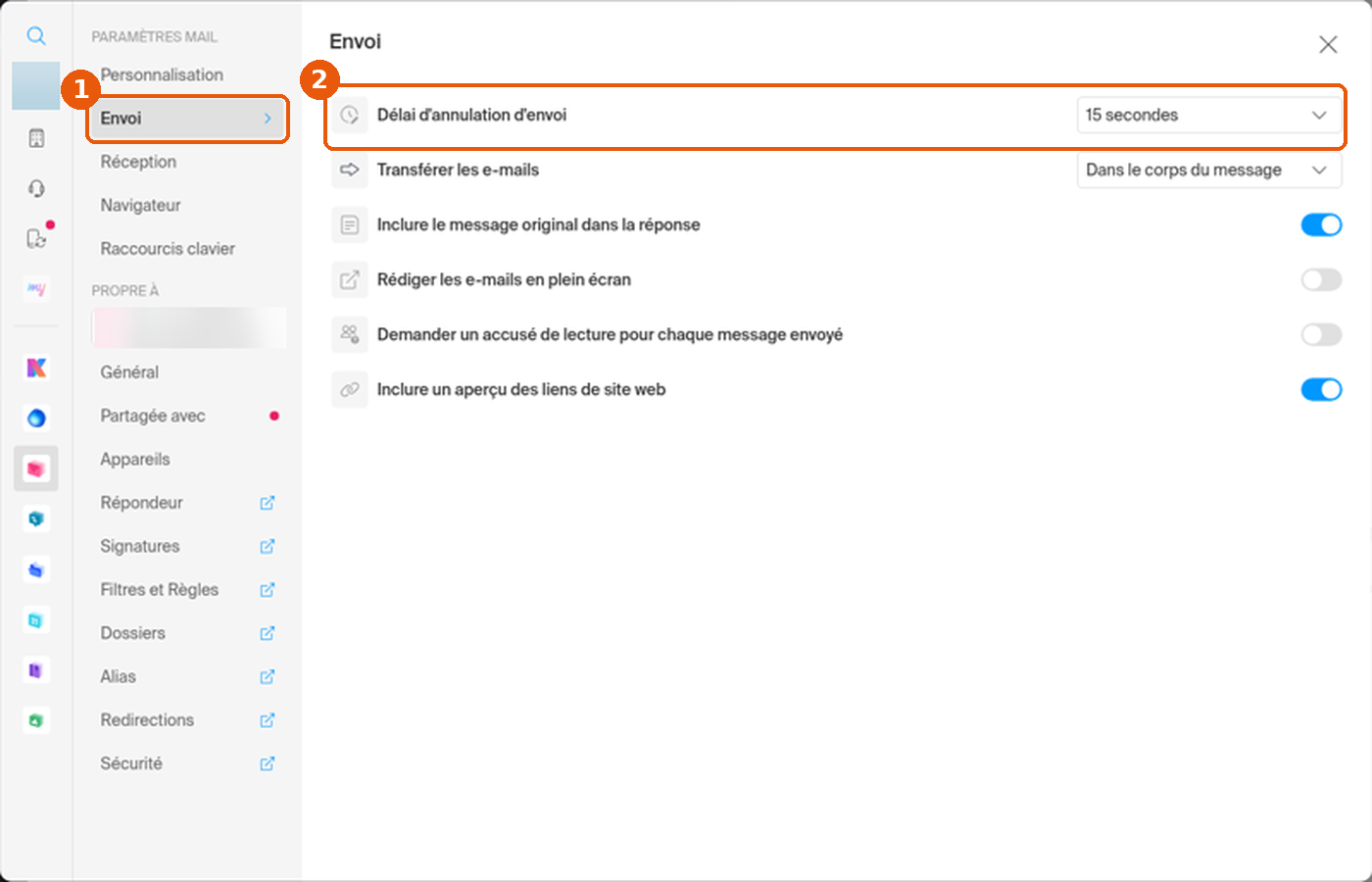Click the building organization icon in the sidebar

[36, 138]
